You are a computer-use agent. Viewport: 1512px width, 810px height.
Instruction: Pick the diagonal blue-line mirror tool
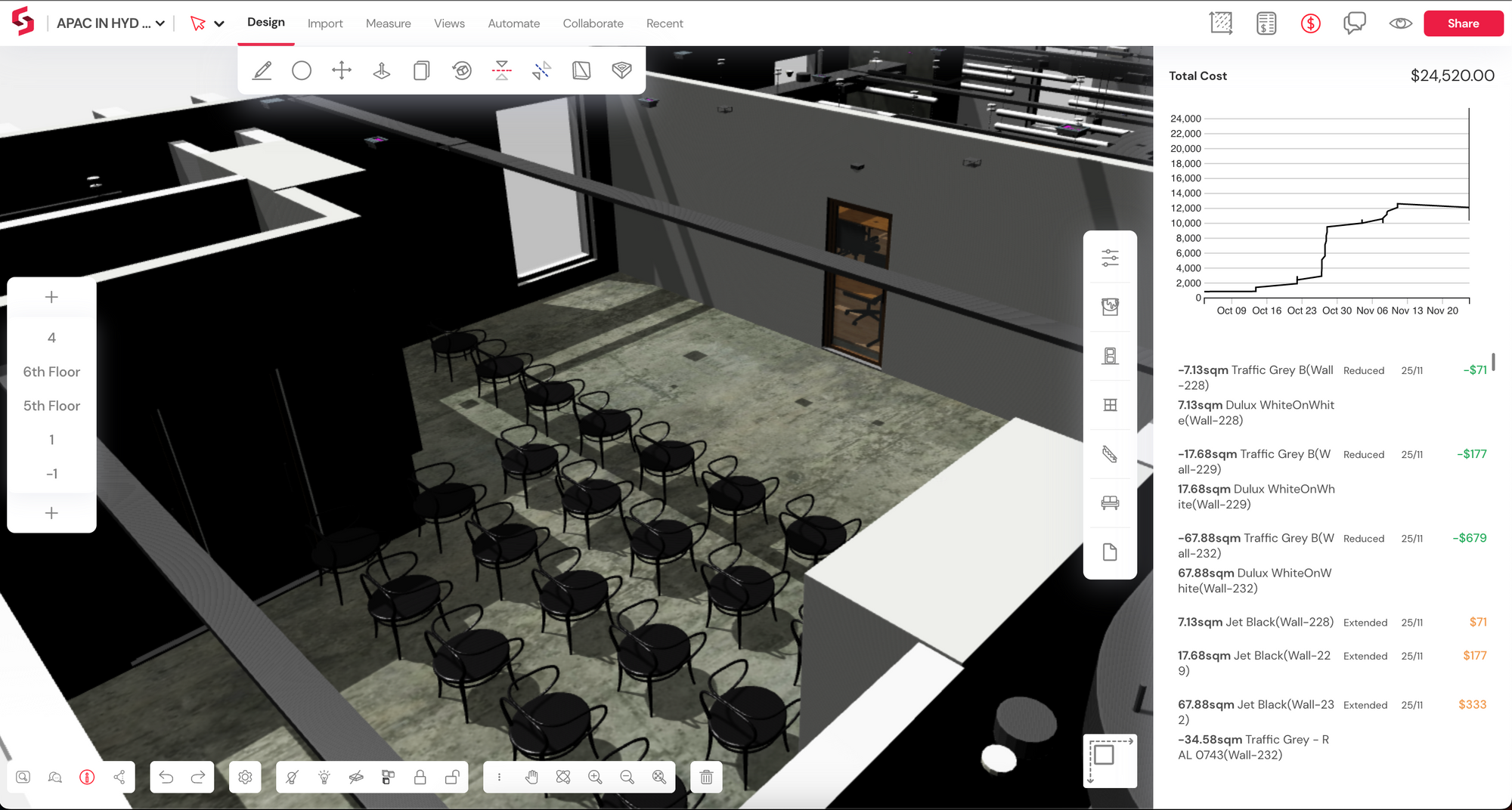[x=542, y=70]
